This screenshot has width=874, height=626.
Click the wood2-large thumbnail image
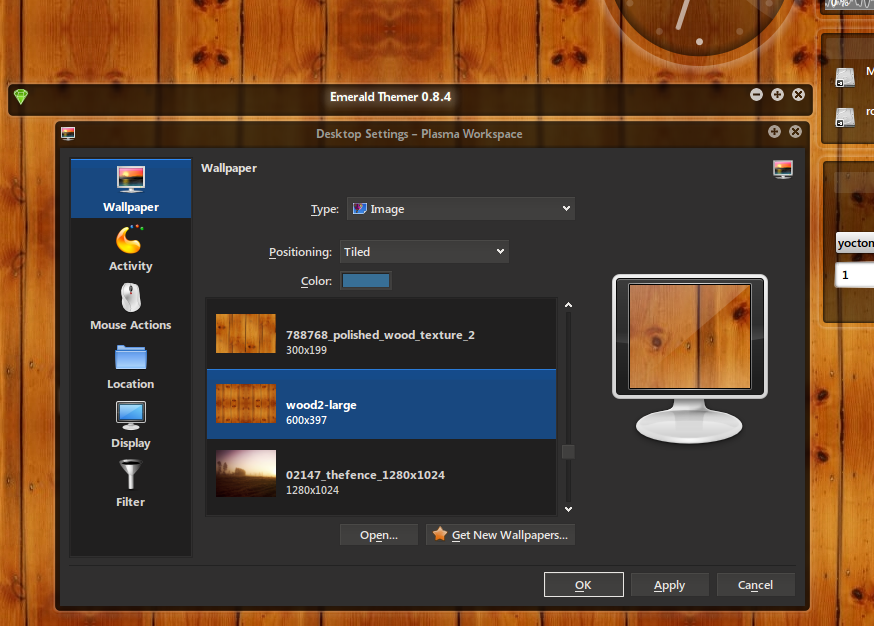(246, 404)
